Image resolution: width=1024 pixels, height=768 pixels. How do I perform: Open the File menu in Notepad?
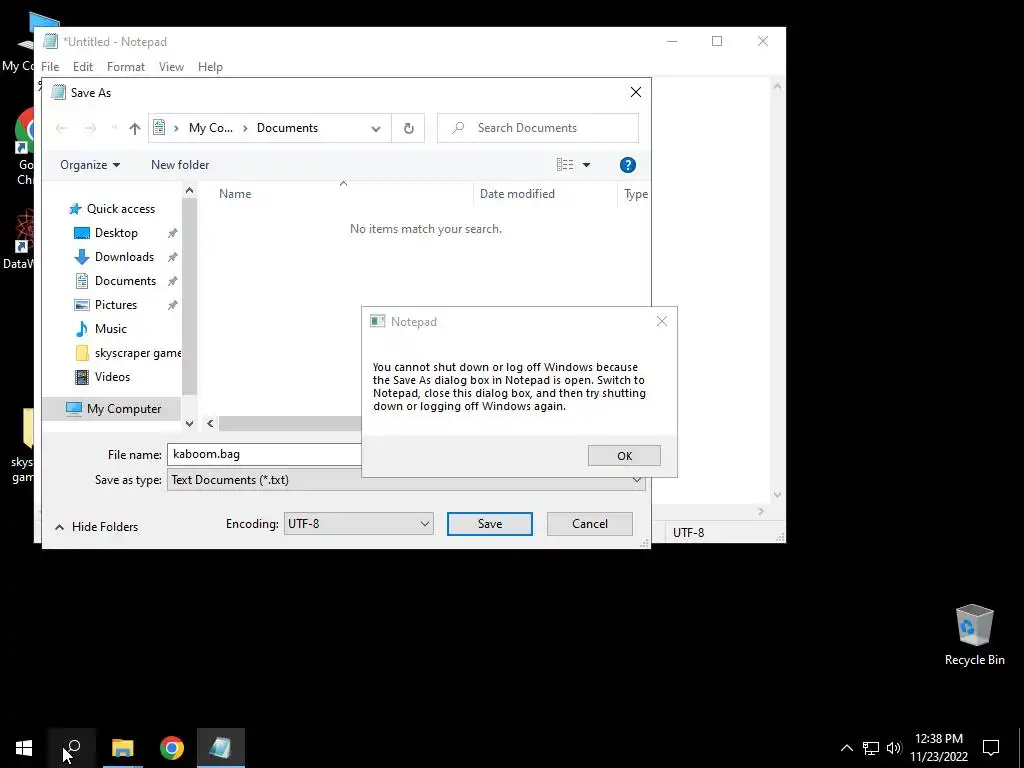pyautogui.click(x=50, y=67)
